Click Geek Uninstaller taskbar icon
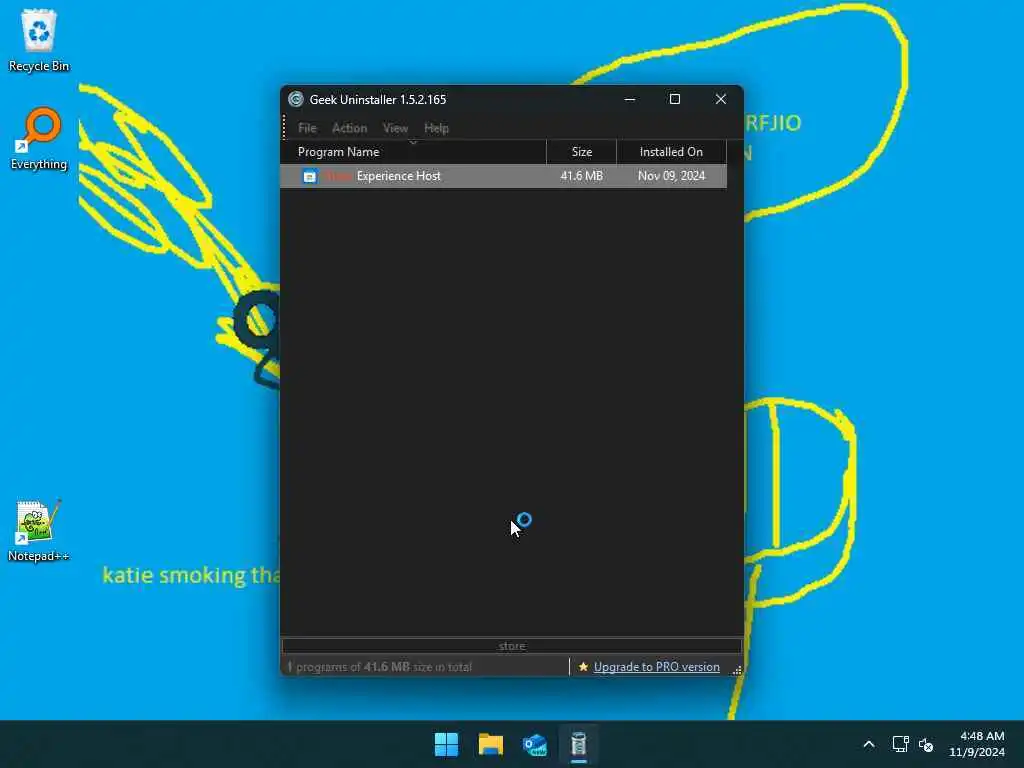Screen dimensions: 1024x768 tap(579, 744)
